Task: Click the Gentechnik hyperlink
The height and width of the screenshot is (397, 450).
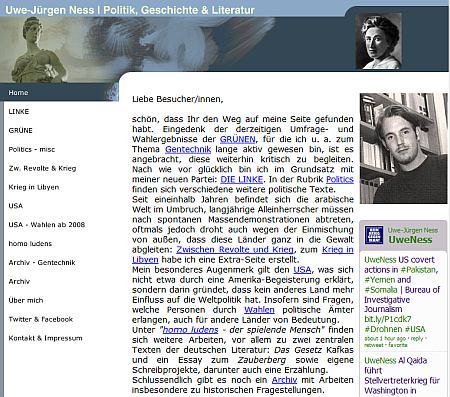Action: pos(188,149)
